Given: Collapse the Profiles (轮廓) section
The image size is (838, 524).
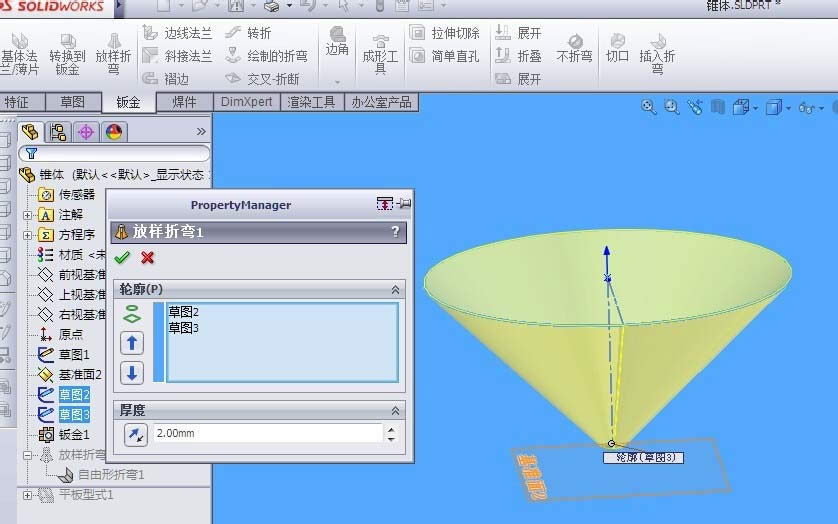Looking at the screenshot, I should click(x=395, y=289).
